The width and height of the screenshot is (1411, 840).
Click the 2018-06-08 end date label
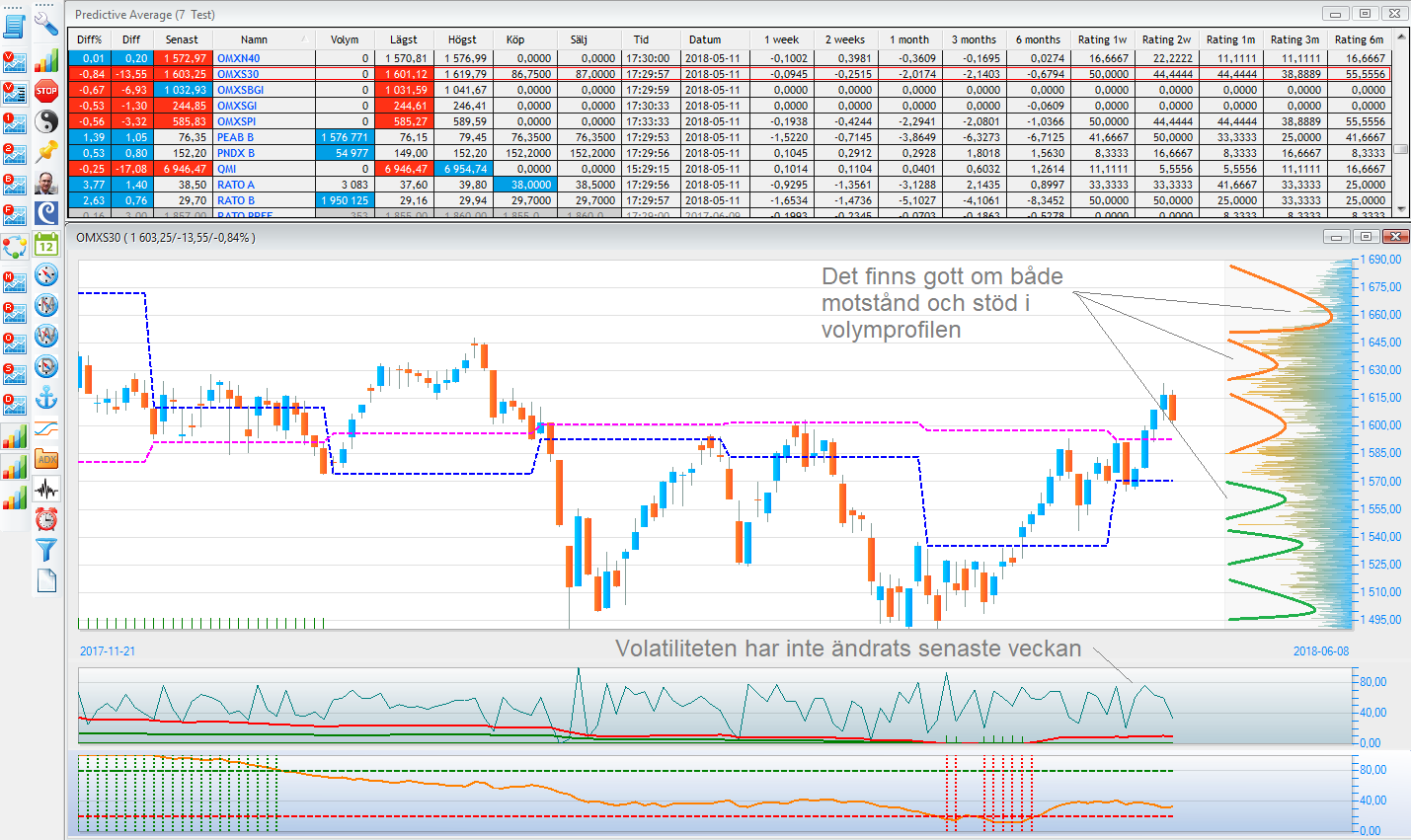(1321, 651)
